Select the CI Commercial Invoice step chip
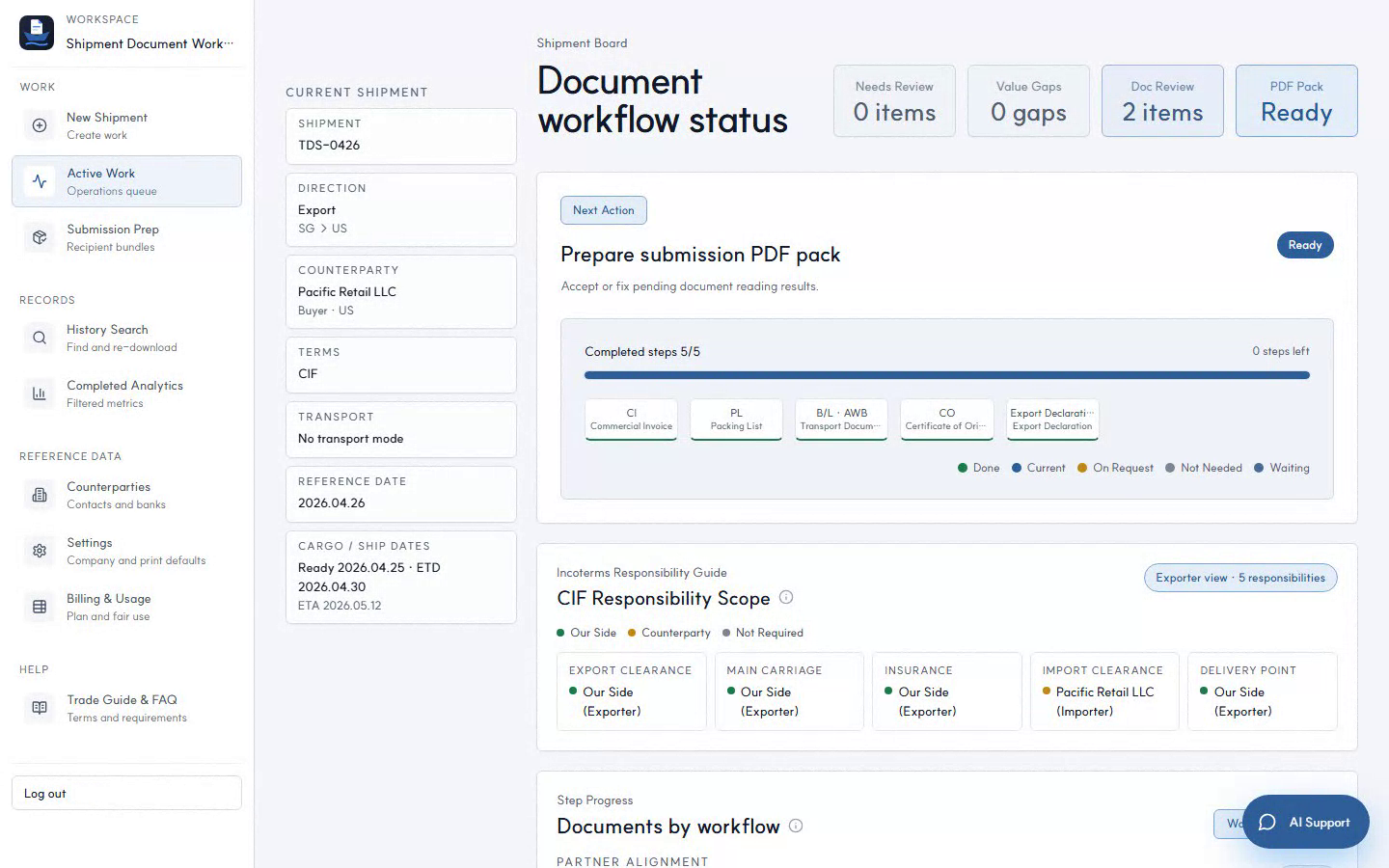This screenshot has height=868, width=1389. coord(632,420)
